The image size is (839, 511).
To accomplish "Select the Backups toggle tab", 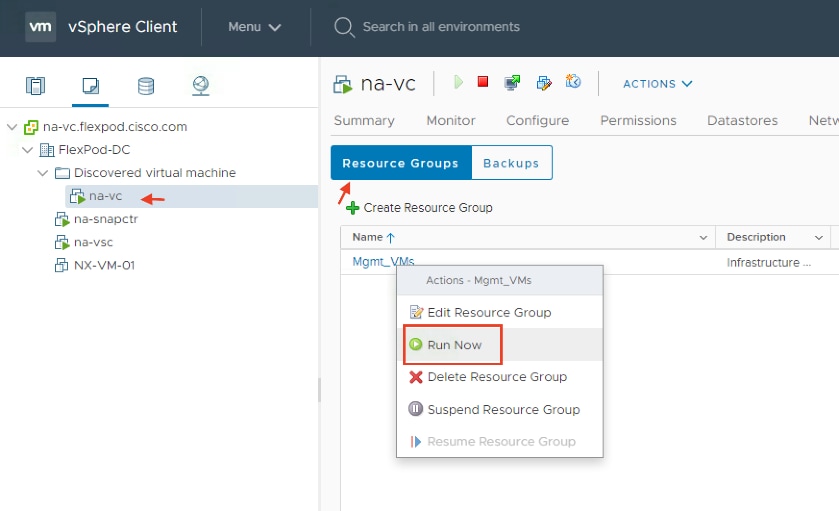I will 512,163.
